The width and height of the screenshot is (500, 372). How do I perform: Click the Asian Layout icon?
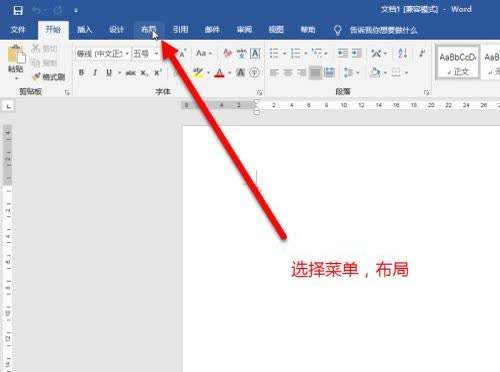[x=377, y=53]
